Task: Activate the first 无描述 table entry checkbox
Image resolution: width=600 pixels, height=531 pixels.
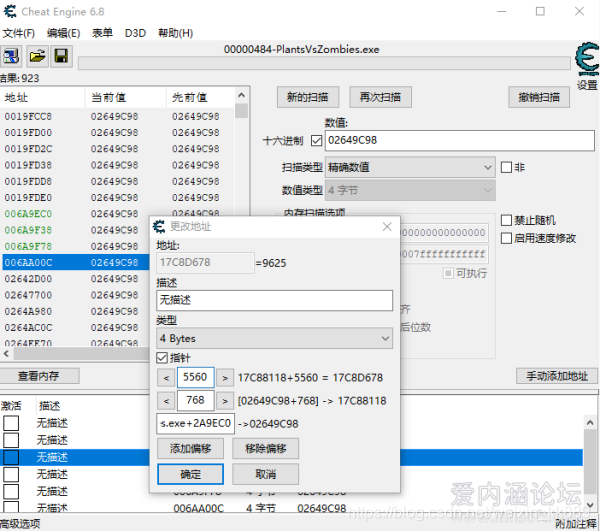Action: 11,423
